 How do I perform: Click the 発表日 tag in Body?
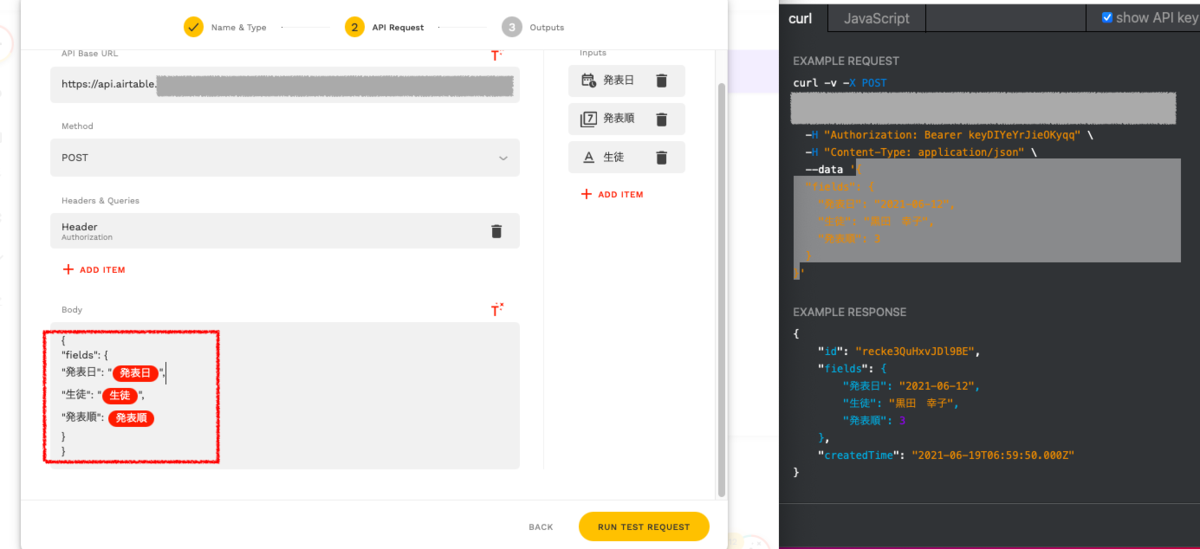point(136,373)
